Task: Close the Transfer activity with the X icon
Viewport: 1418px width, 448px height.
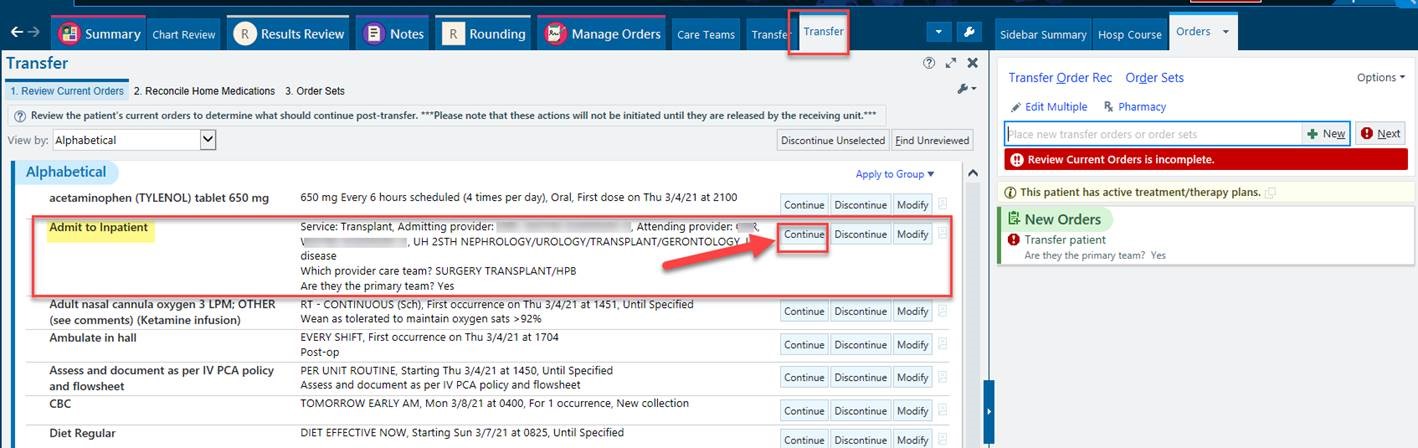Action: click(972, 63)
